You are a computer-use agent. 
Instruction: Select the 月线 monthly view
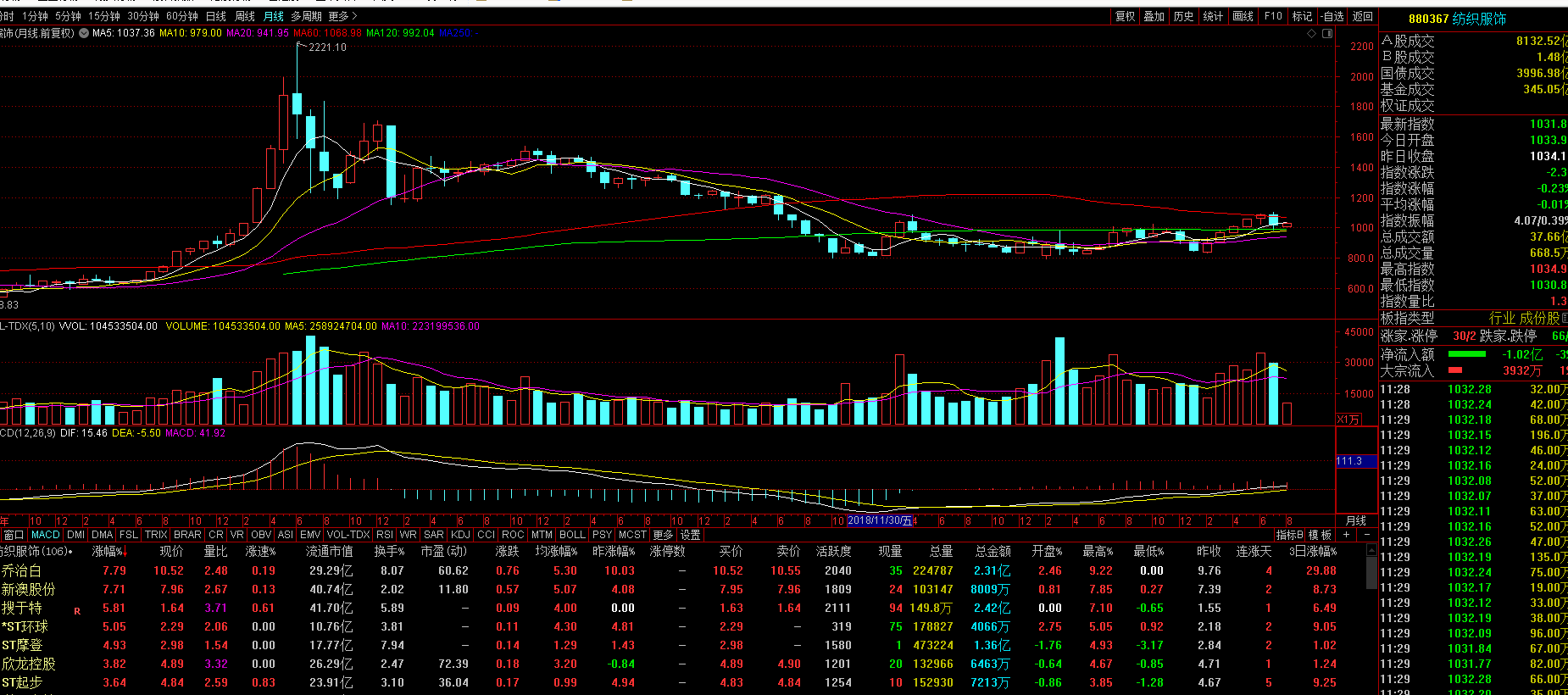[x=274, y=16]
